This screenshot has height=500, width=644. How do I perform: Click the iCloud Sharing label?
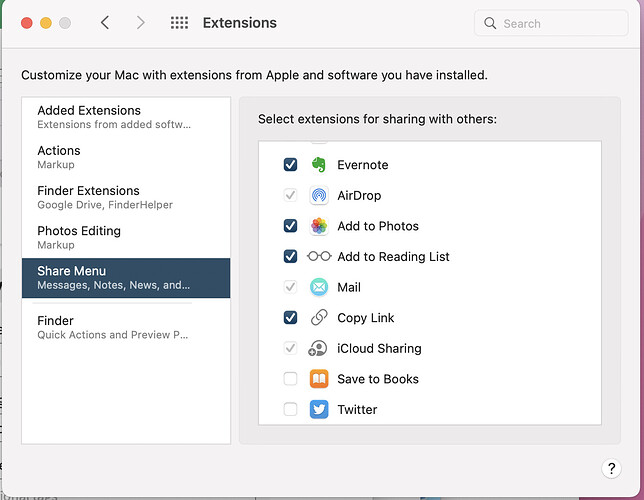point(379,348)
